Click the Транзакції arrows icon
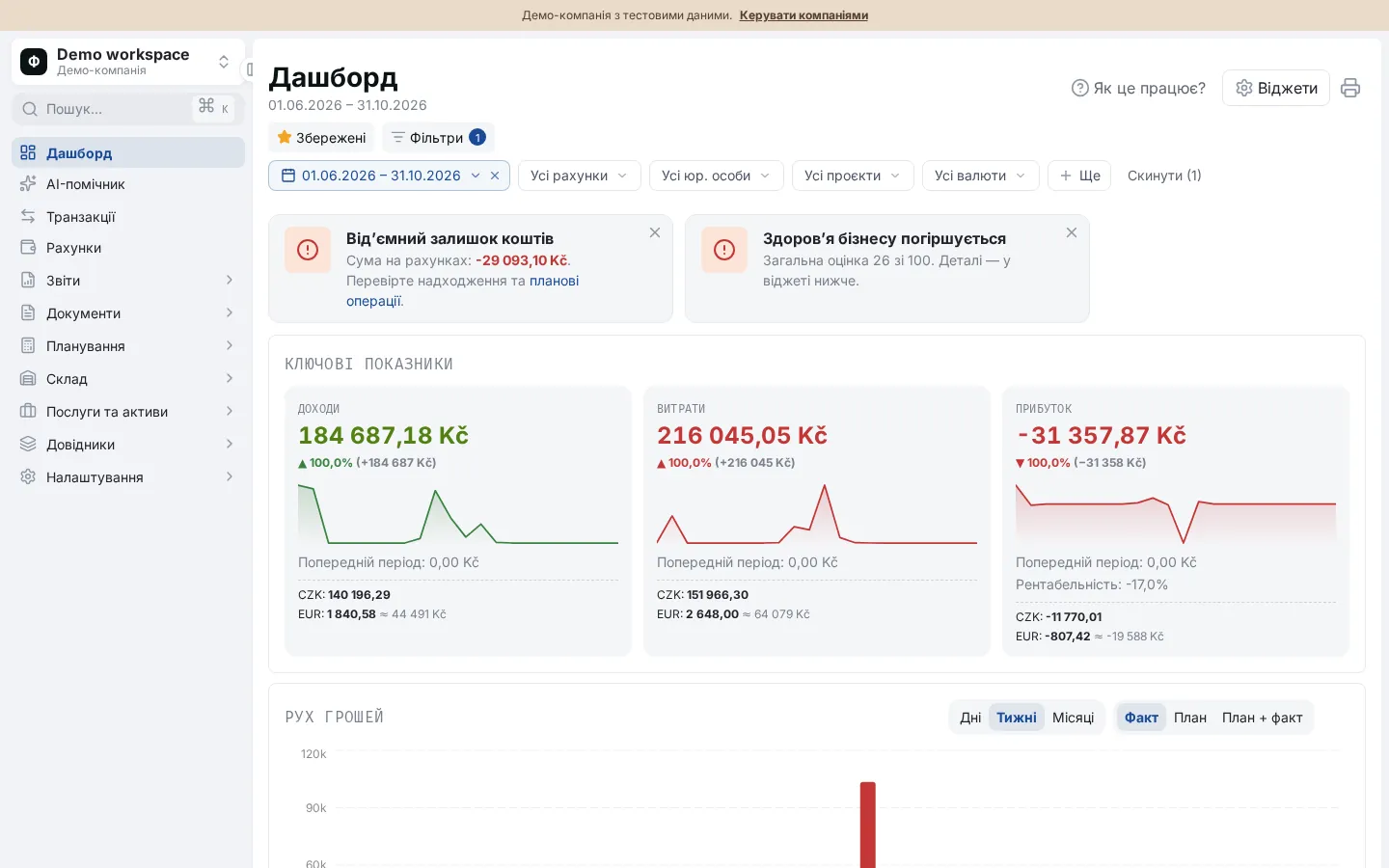Screen dimensions: 1389x868 [x=28, y=216]
